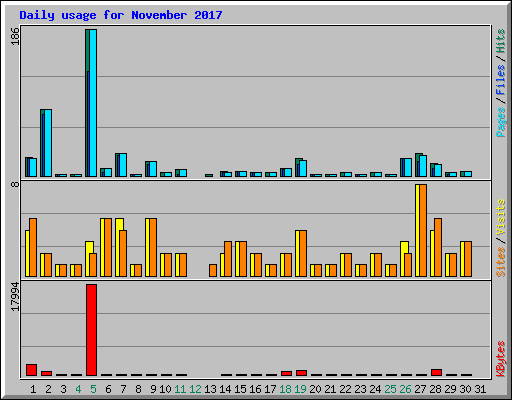Image resolution: width=512 pixels, height=400 pixels.
Task: Click the 17994 KBytes axis value
Action: [x=15, y=297]
